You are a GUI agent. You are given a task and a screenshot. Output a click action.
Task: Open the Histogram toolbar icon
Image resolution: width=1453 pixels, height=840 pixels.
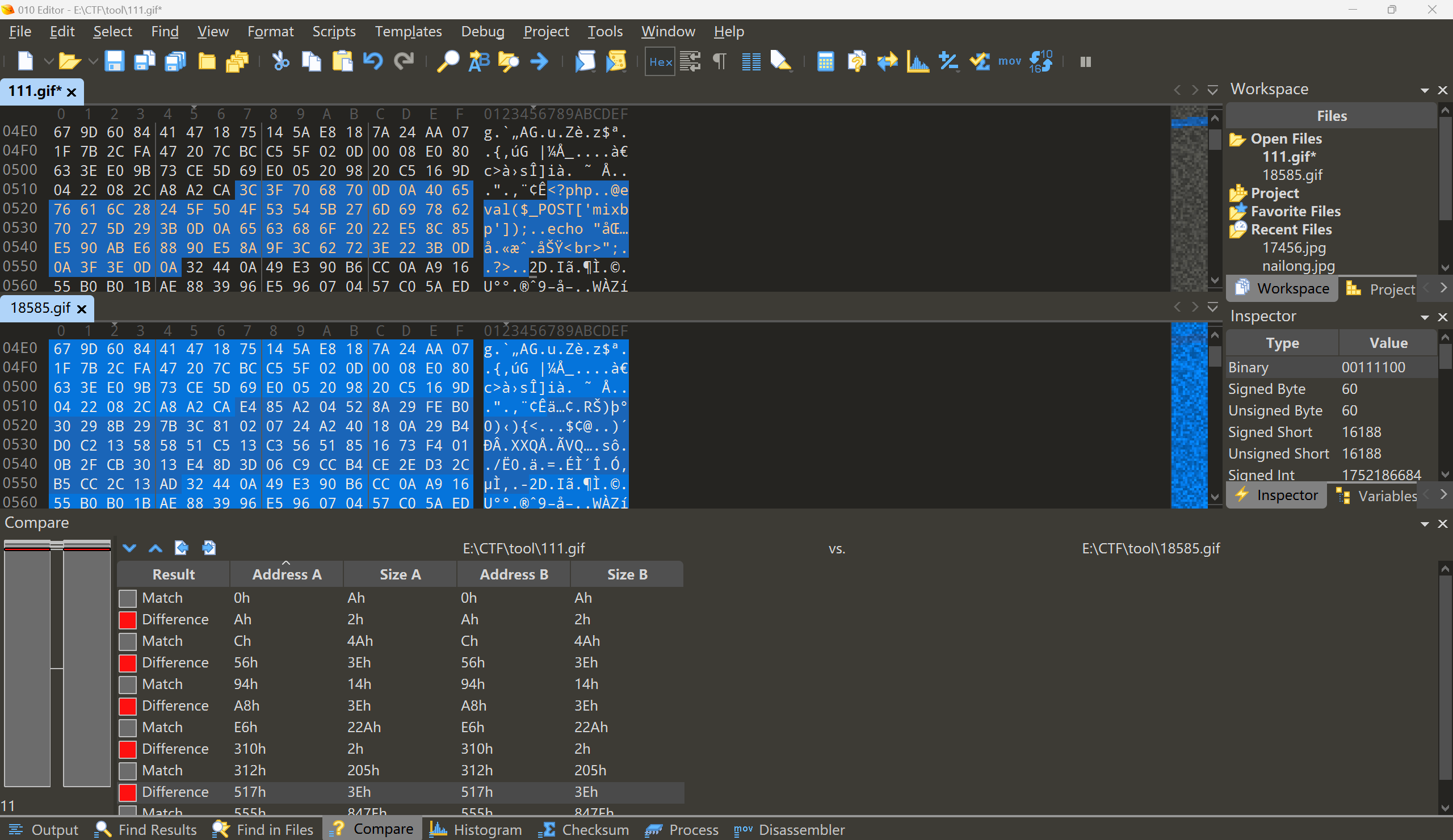tap(917, 61)
